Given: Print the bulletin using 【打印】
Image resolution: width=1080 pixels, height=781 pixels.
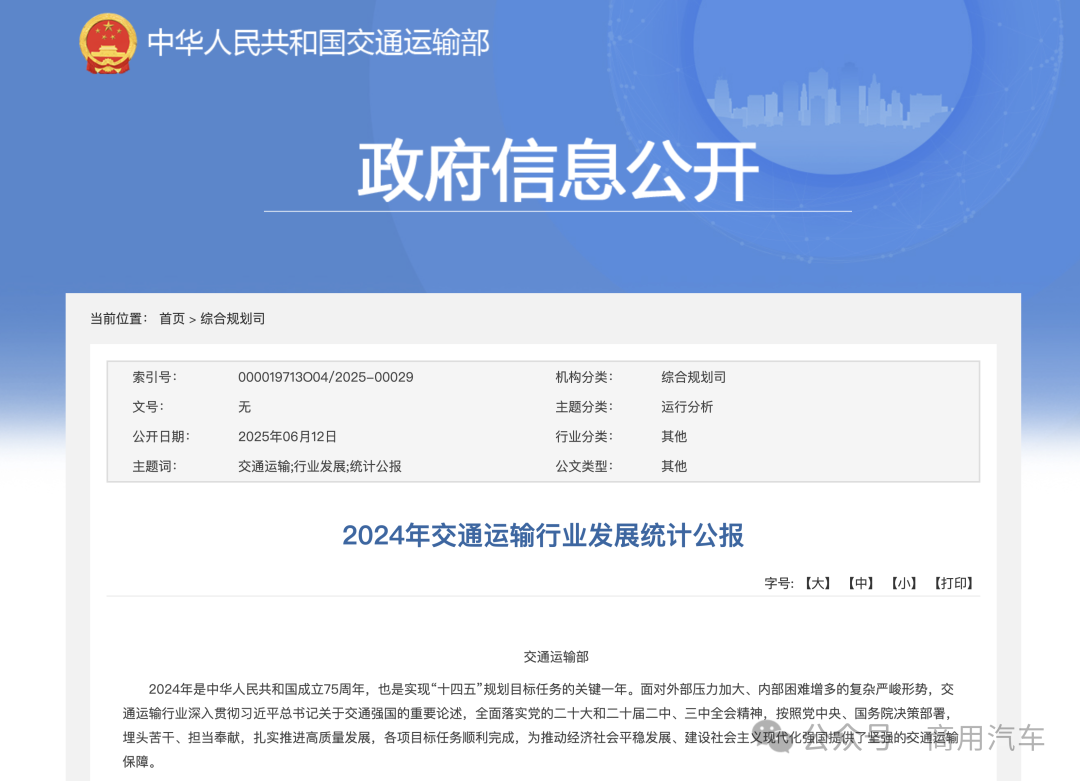Looking at the screenshot, I should coord(953,583).
